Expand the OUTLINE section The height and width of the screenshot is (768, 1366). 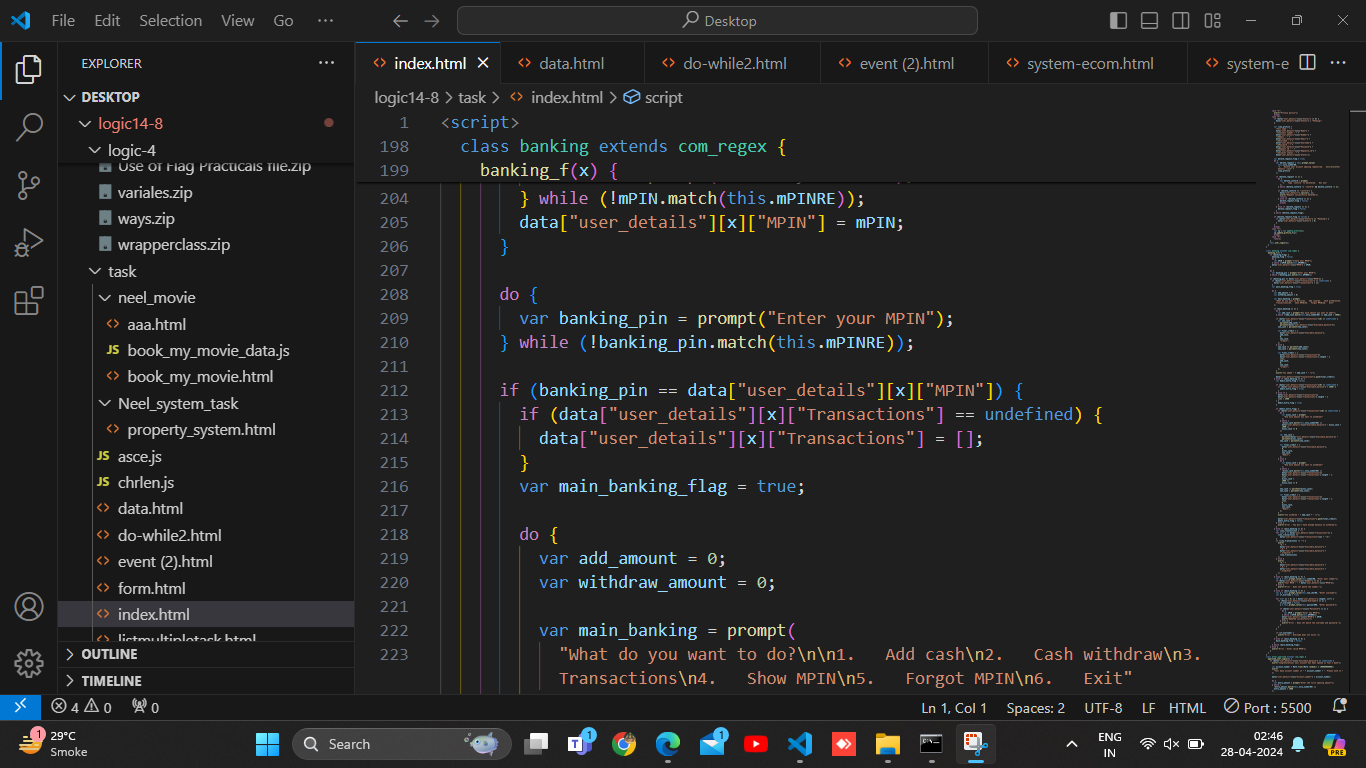pyautogui.click(x=109, y=654)
